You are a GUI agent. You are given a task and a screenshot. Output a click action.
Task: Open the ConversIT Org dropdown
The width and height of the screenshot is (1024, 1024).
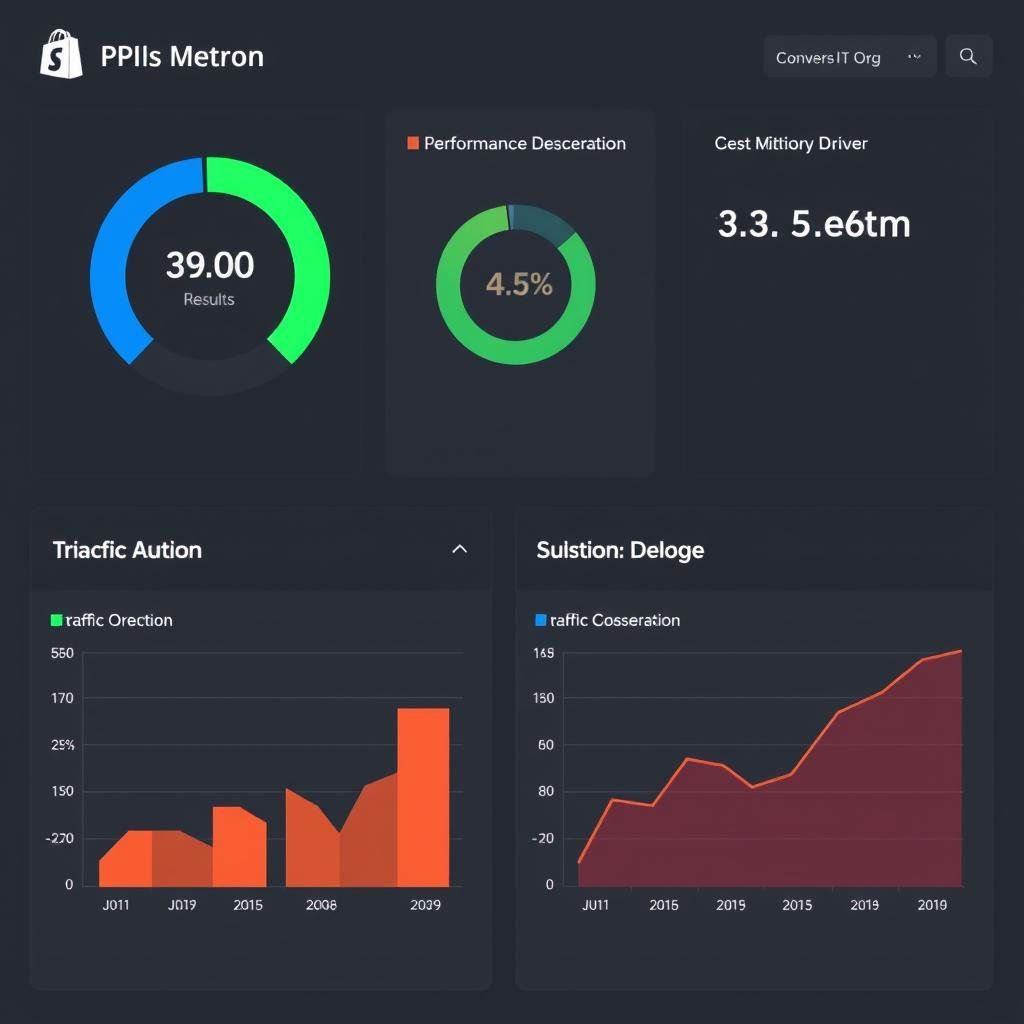828,57
